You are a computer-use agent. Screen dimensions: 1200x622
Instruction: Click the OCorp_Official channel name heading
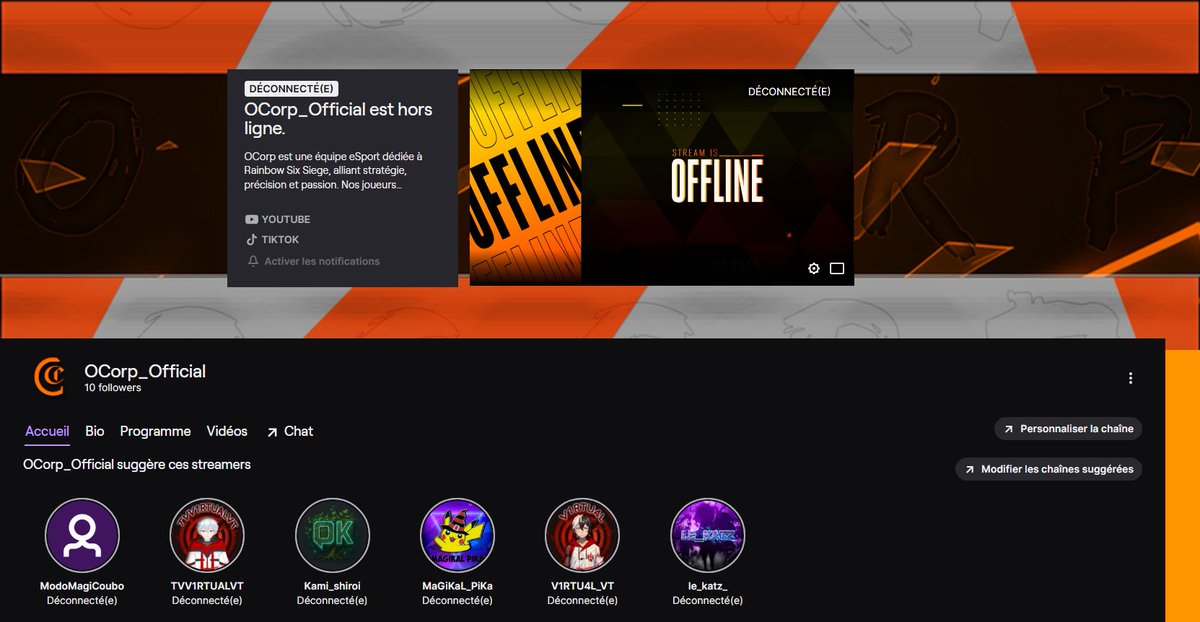[x=145, y=371]
